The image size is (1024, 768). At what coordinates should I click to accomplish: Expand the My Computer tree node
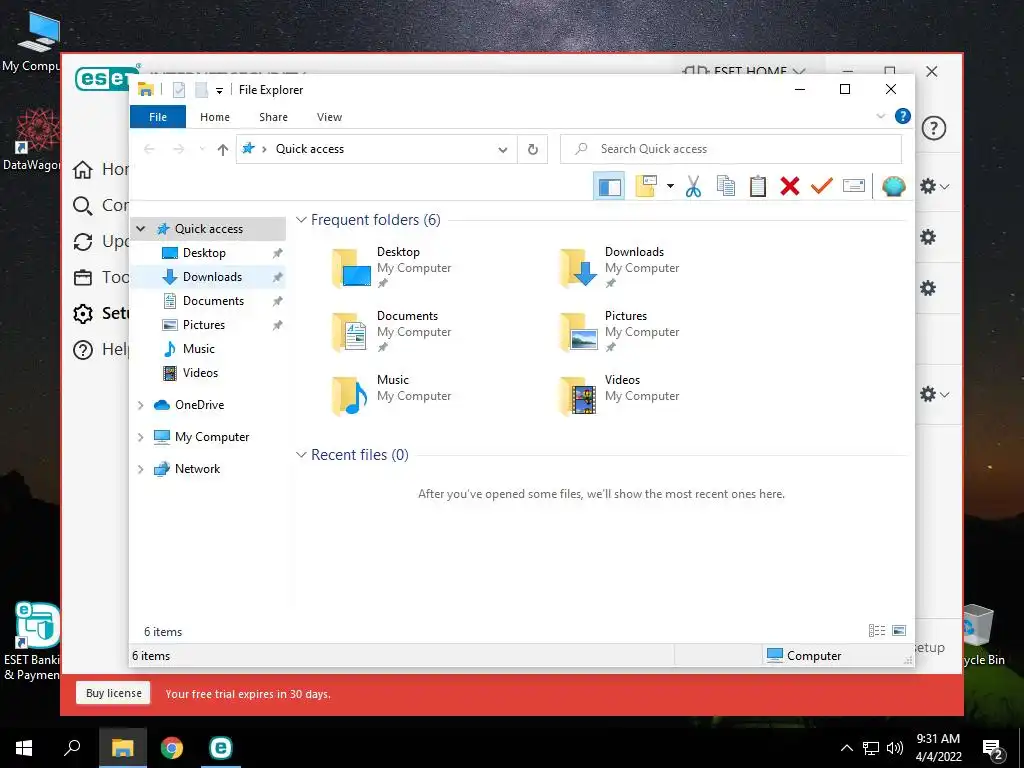(140, 438)
